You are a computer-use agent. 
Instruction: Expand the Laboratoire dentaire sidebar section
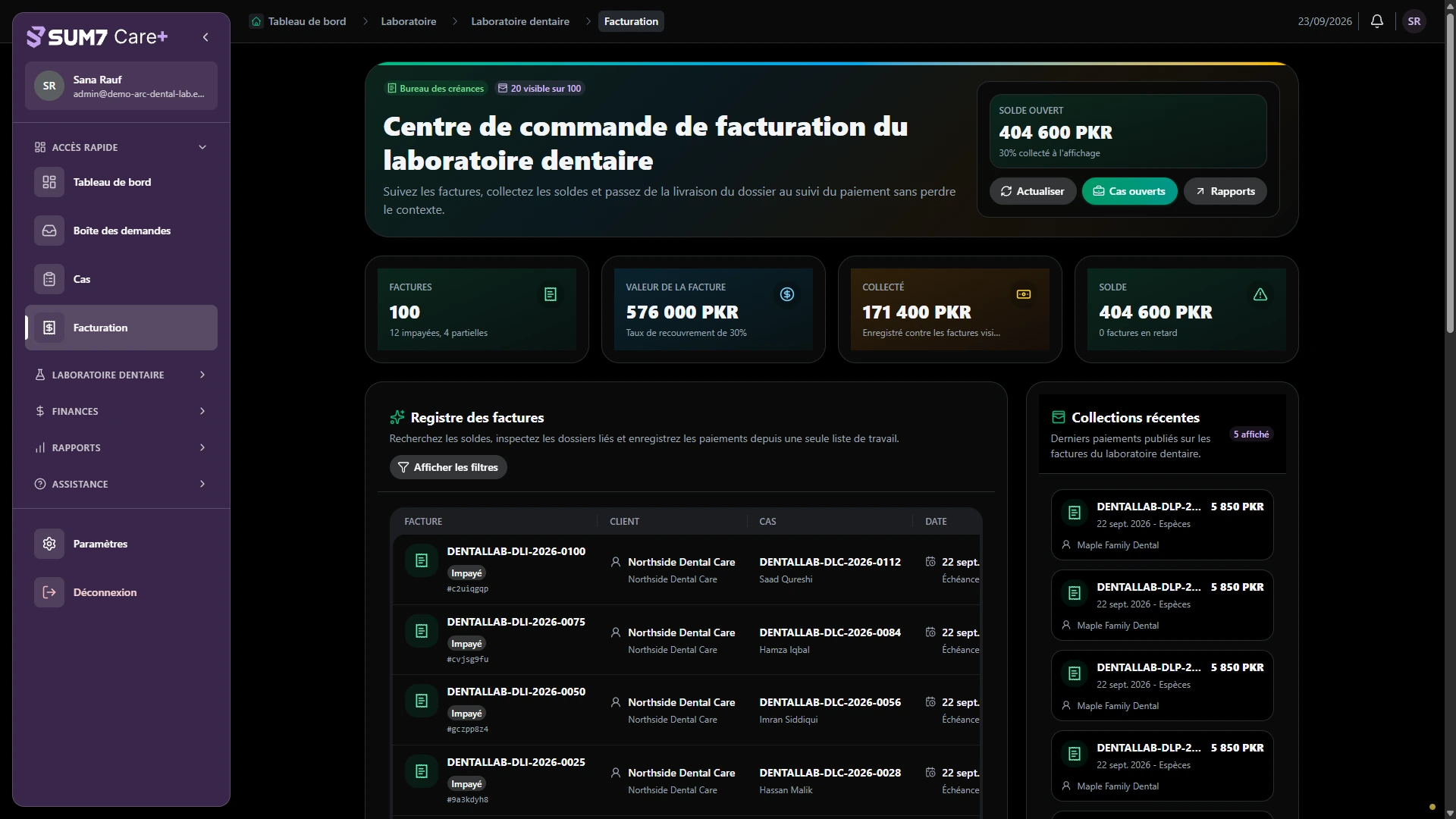pos(121,375)
